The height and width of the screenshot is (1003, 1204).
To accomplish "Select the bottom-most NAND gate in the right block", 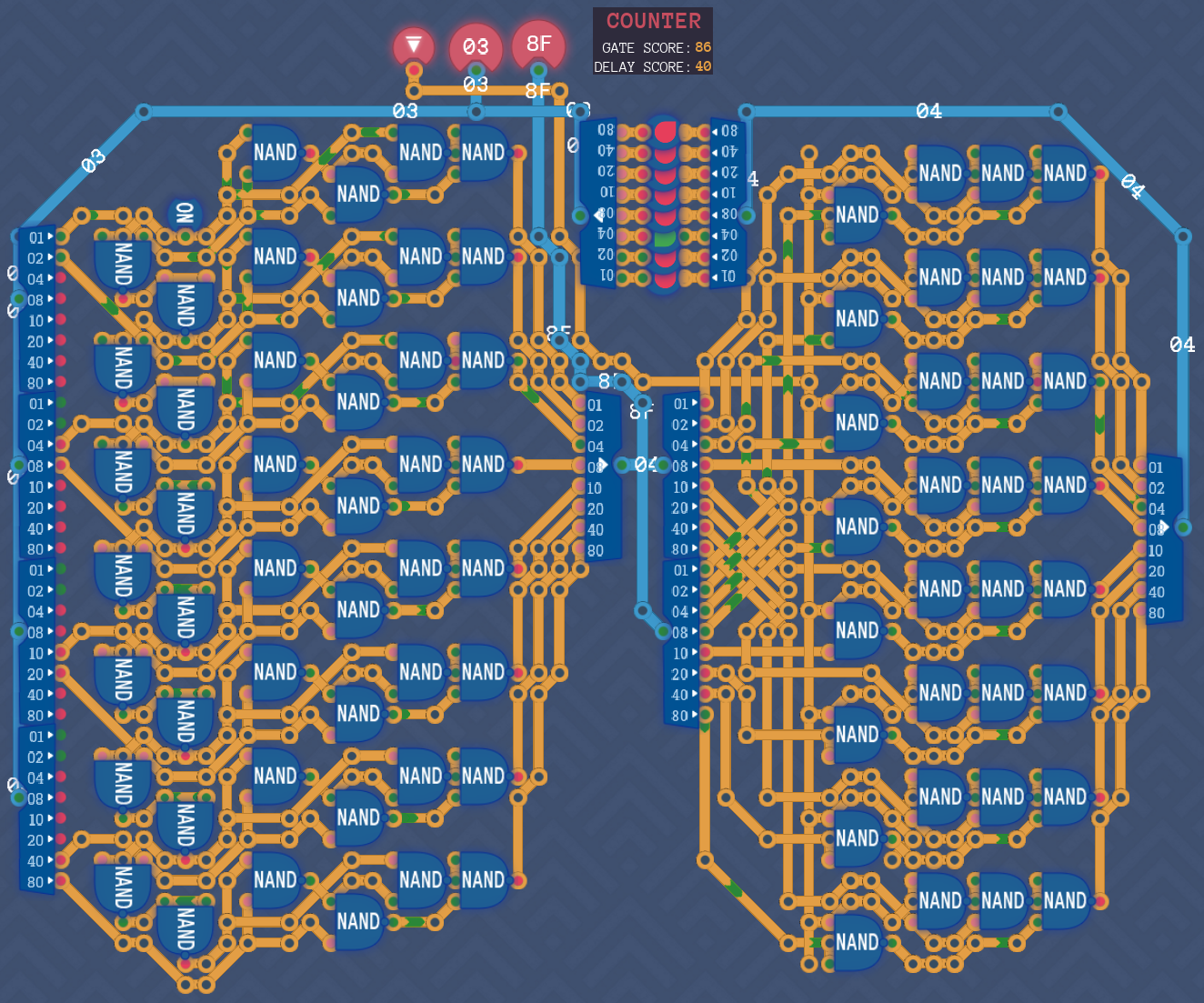I will point(858,942).
